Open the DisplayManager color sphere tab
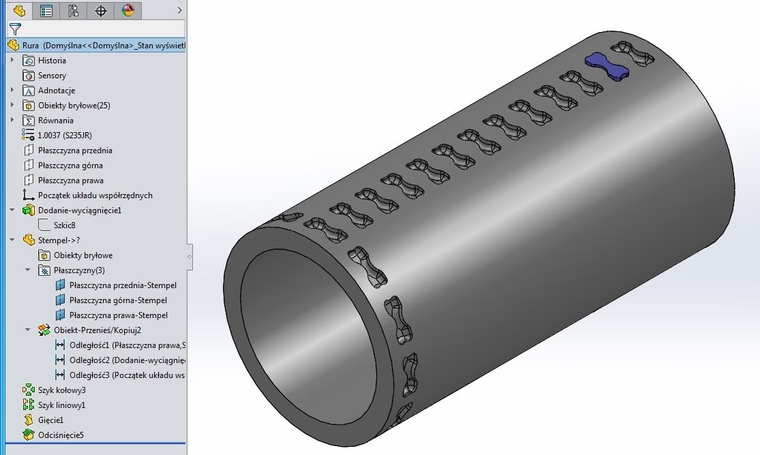760x455 pixels. [x=128, y=10]
